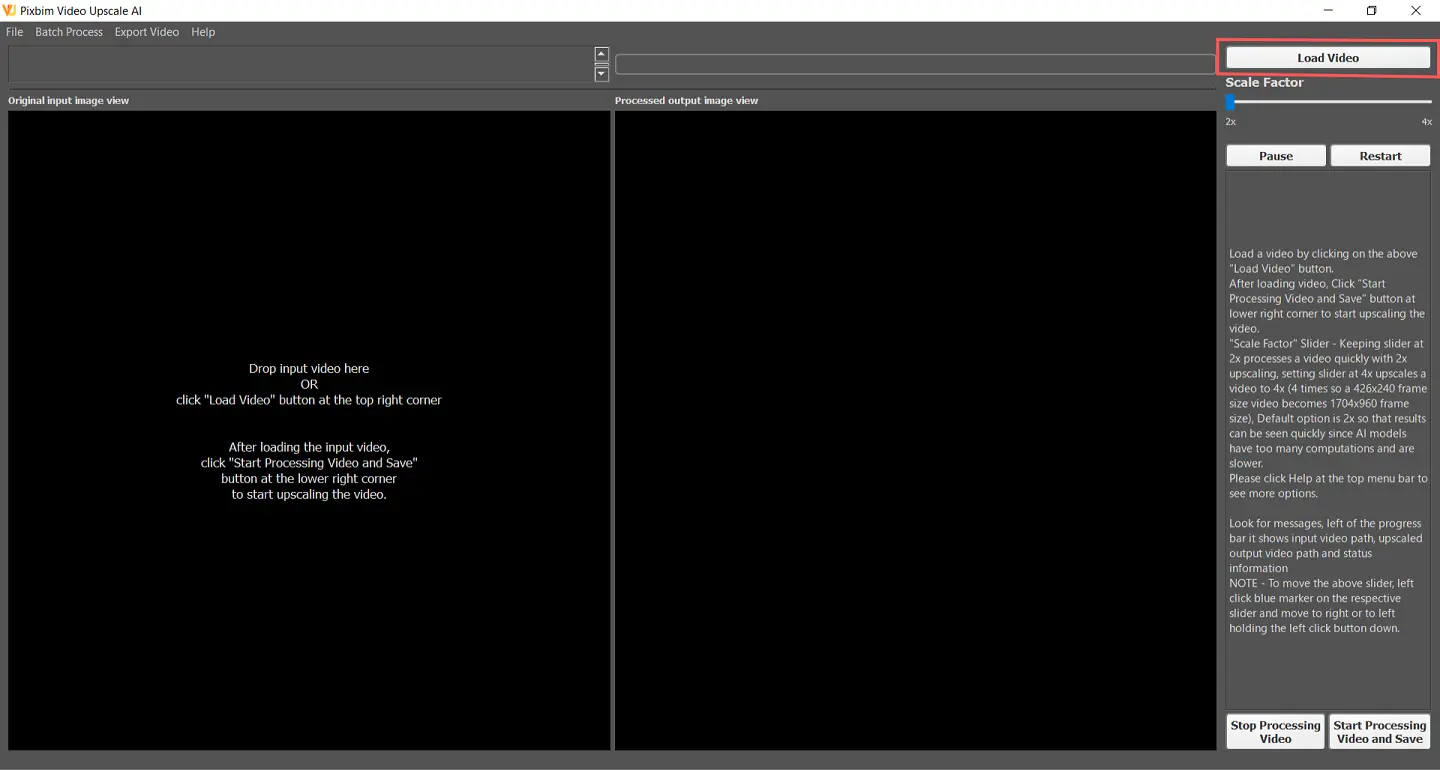Viewport: 1440px width, 770px height.
Task: Set Scale Factor slider to 4x end
Action: 1430,102
